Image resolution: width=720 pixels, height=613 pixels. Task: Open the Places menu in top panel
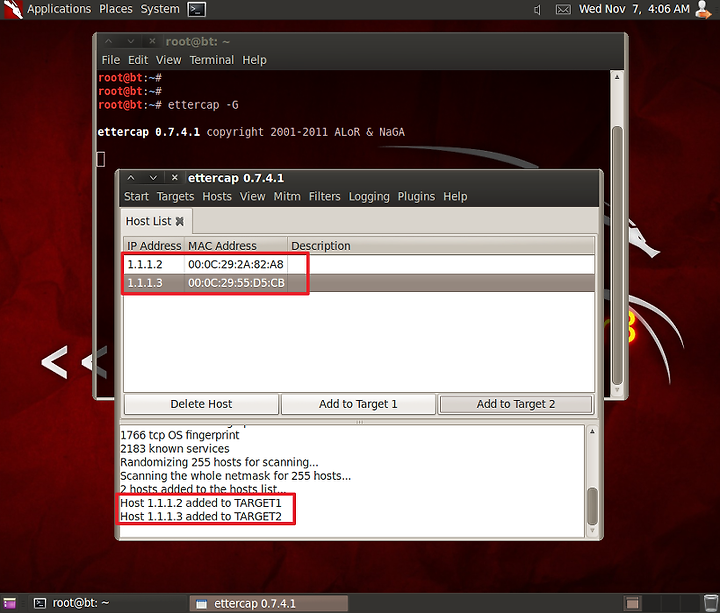click(116, 9)
